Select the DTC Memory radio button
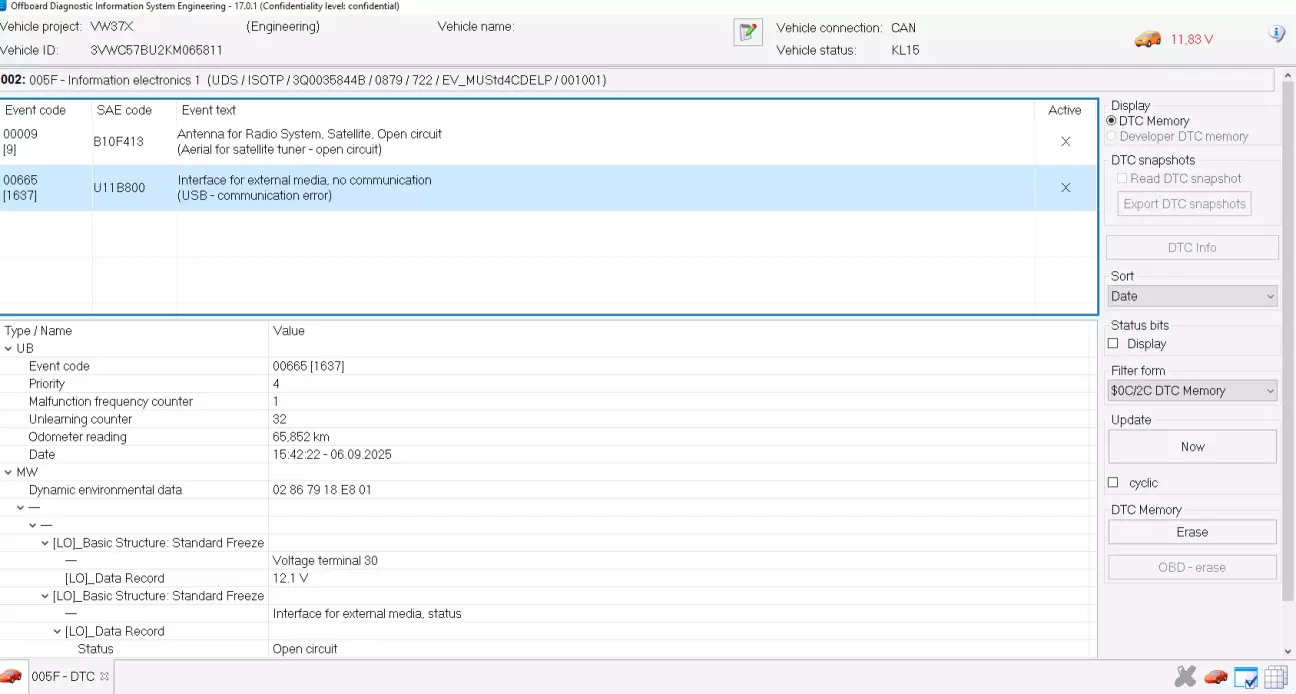The image size is (1296, 694). tap(1112, 121)
